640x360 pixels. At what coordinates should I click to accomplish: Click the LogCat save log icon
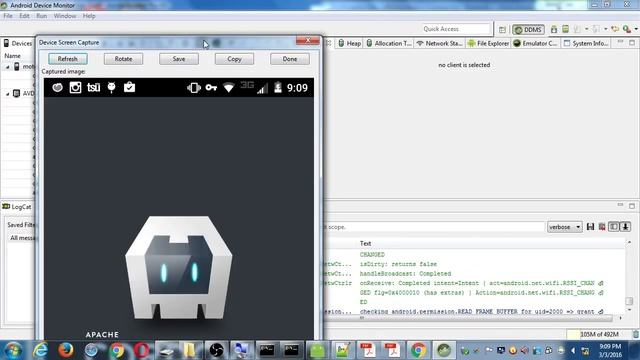590,227
